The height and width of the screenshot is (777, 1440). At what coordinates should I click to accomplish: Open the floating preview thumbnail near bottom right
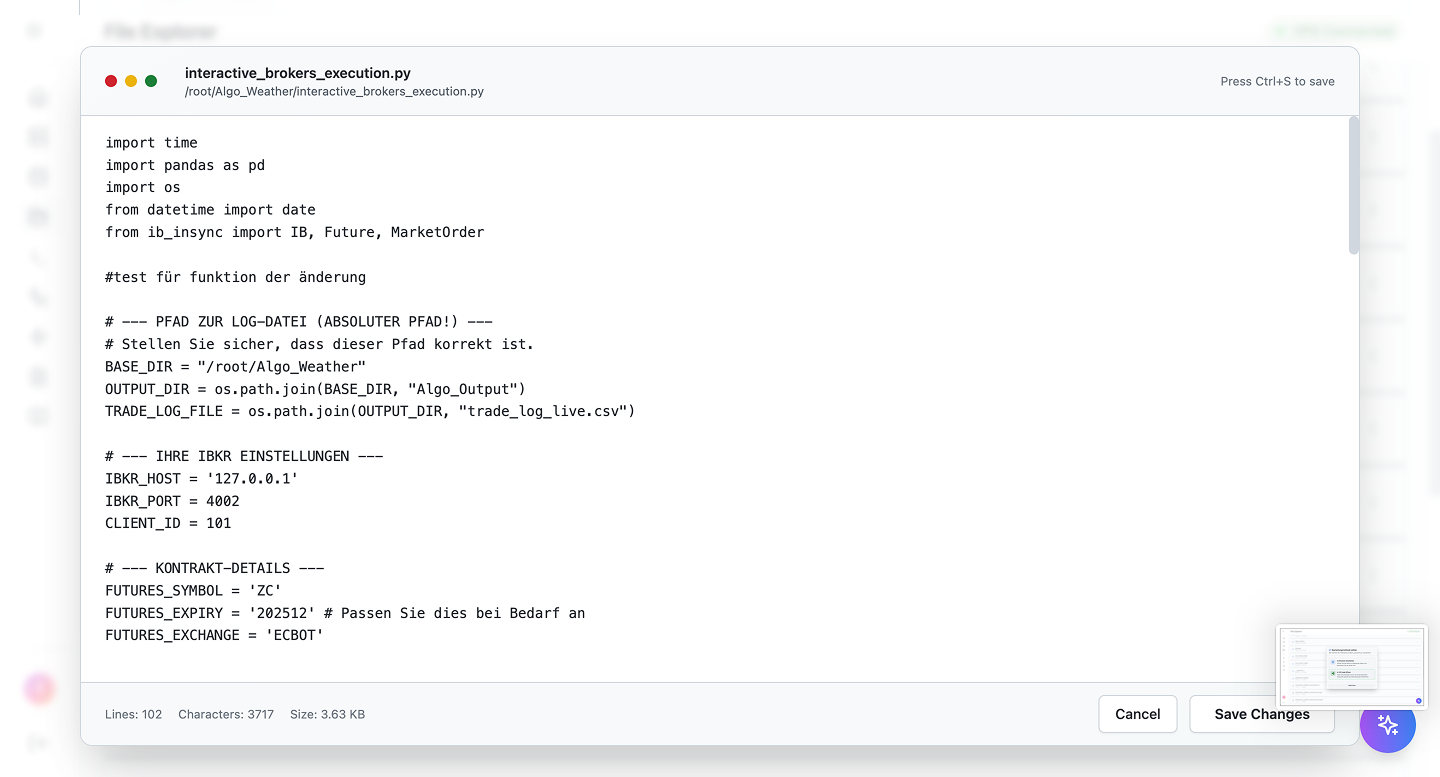coord(1351,665)
